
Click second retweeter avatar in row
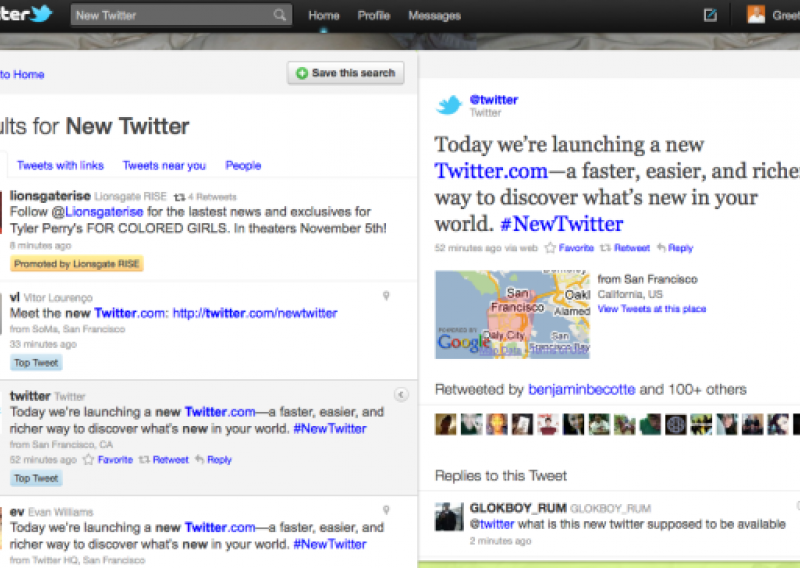[471, 424]
